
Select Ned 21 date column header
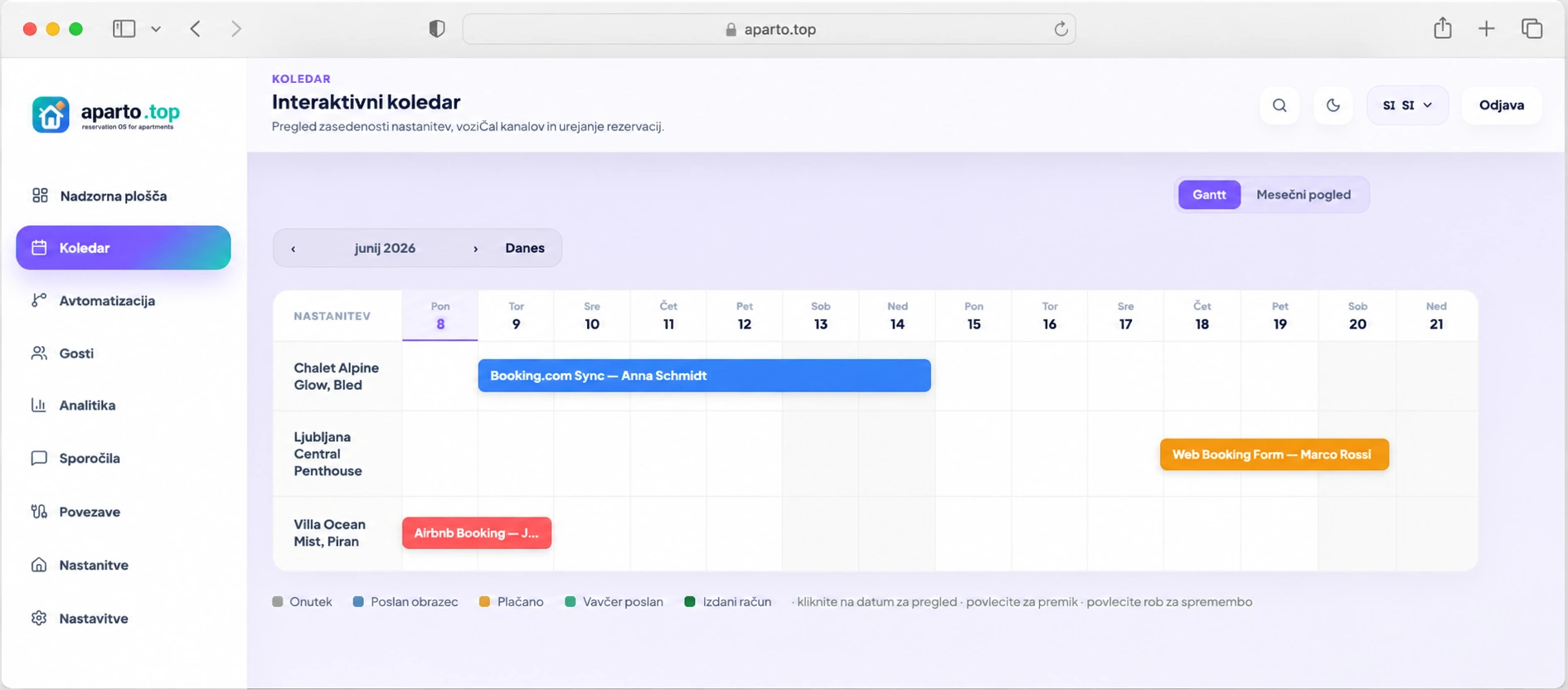tap(1436, 316)
